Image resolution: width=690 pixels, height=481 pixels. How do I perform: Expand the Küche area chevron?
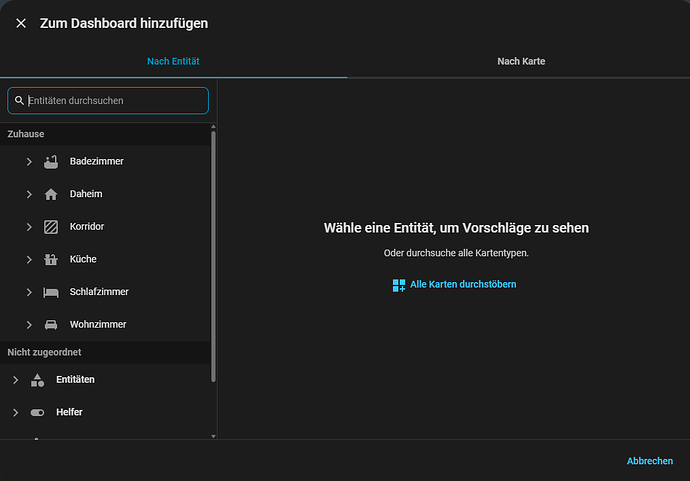29,259
